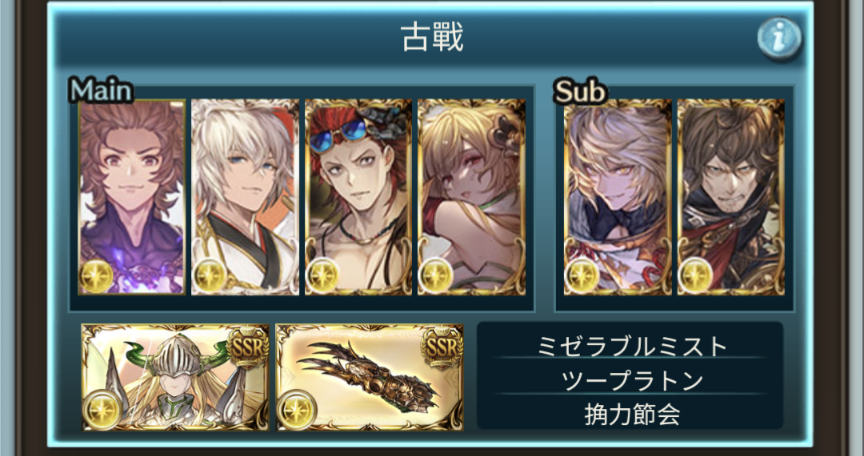The width and height of the screenshot is (864, 456).
Task: Select the ミゼラブルミスト skill entry
Action: (631, 346)
